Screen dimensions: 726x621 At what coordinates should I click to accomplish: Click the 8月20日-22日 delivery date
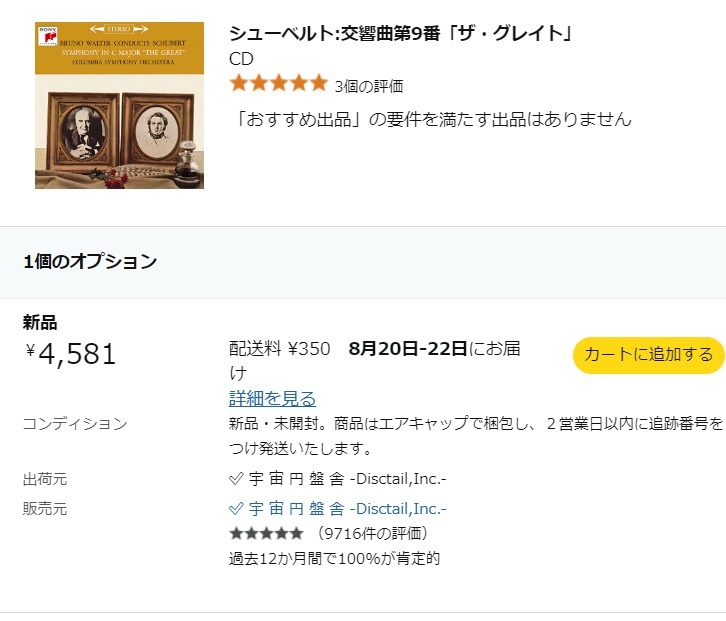408,348
